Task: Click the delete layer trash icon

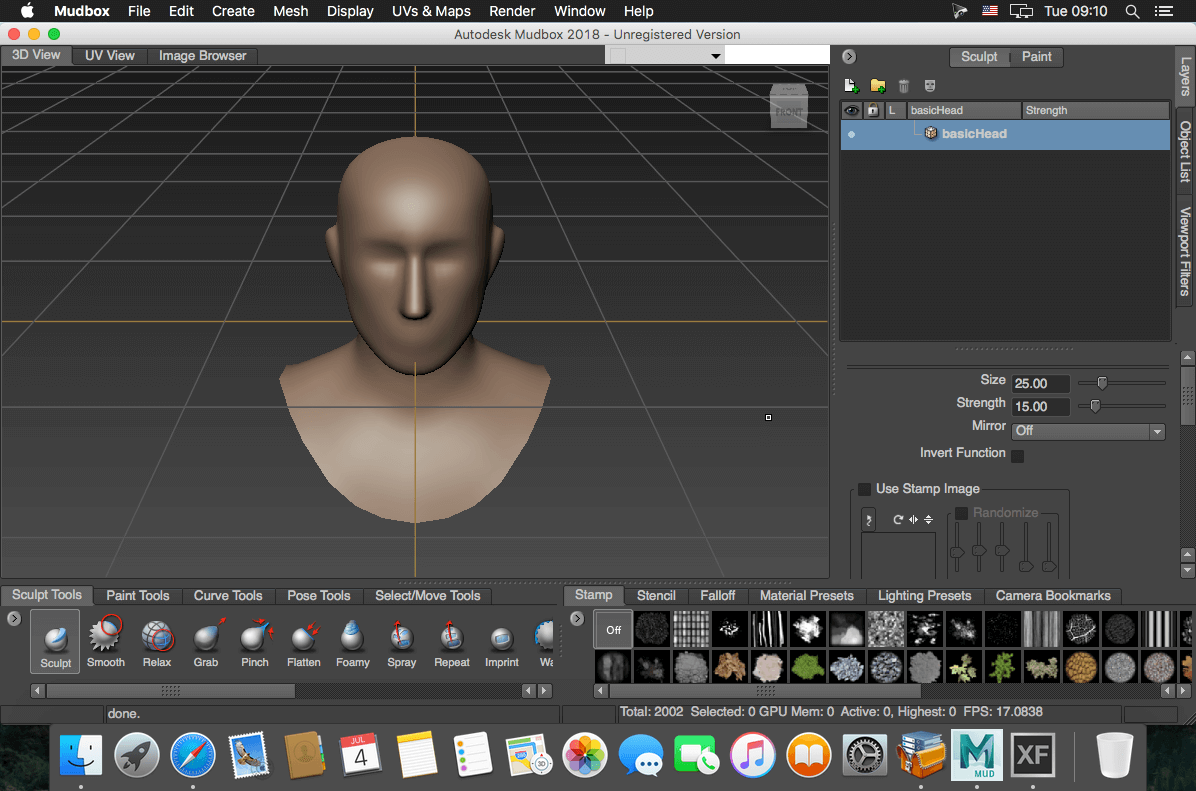Action: (x=904, y=85)
